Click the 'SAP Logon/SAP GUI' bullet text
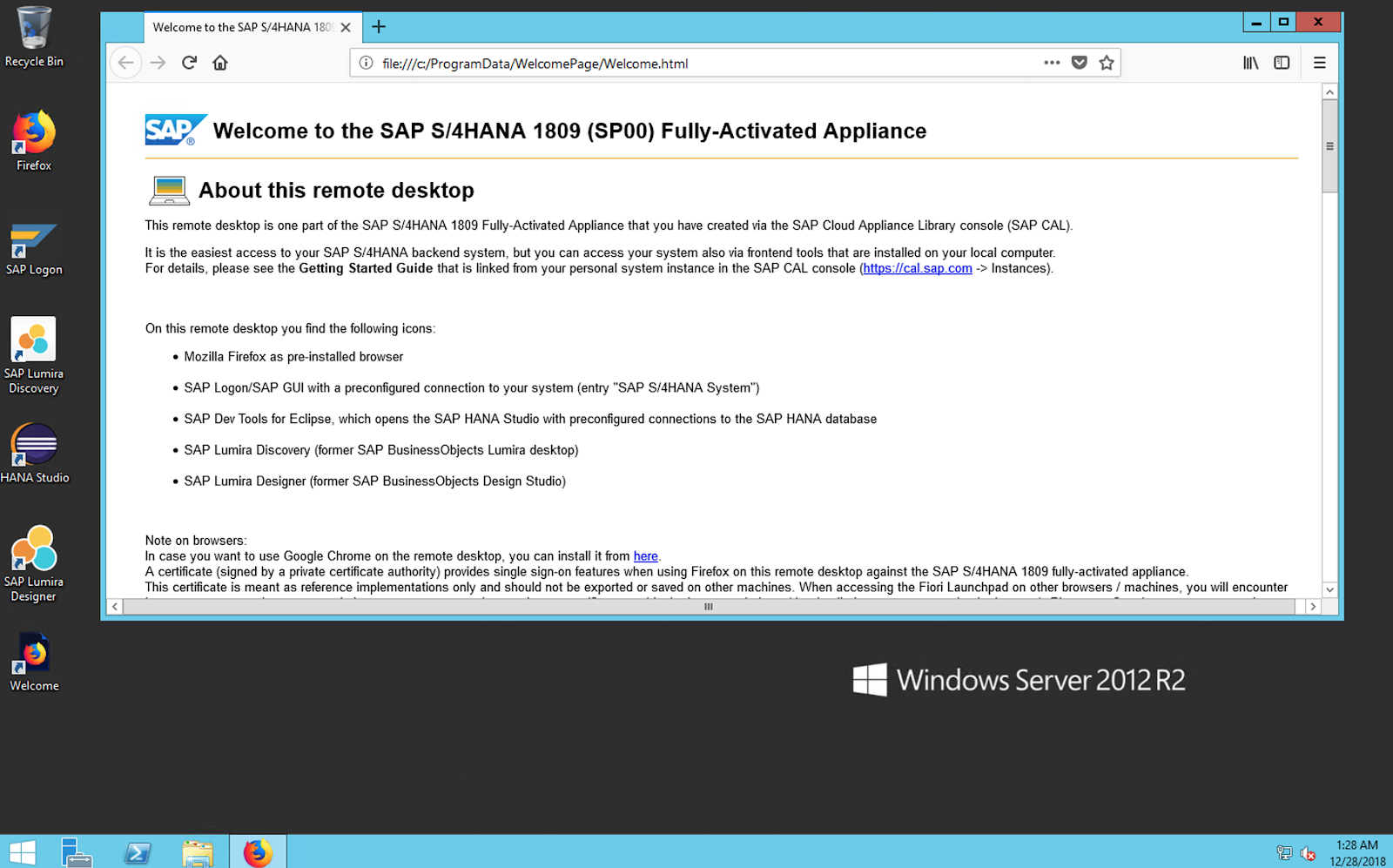Image resolution: width=1393 pixels, height=868 pixels. [472, 388]
